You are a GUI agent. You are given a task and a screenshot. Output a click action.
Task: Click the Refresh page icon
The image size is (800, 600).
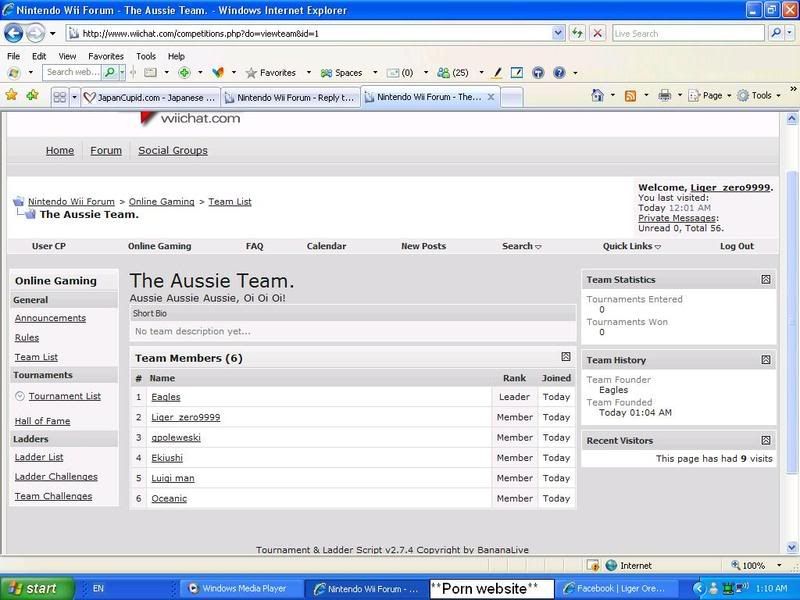577,33
